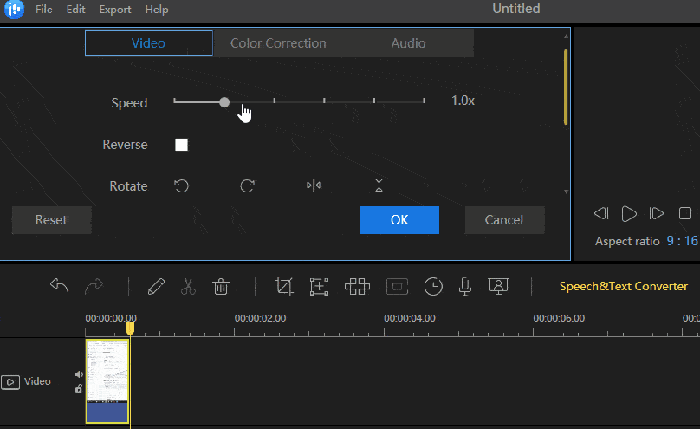Open the crop tool
This screenshot has width=700, height=429.
click(x=284, y=286)
